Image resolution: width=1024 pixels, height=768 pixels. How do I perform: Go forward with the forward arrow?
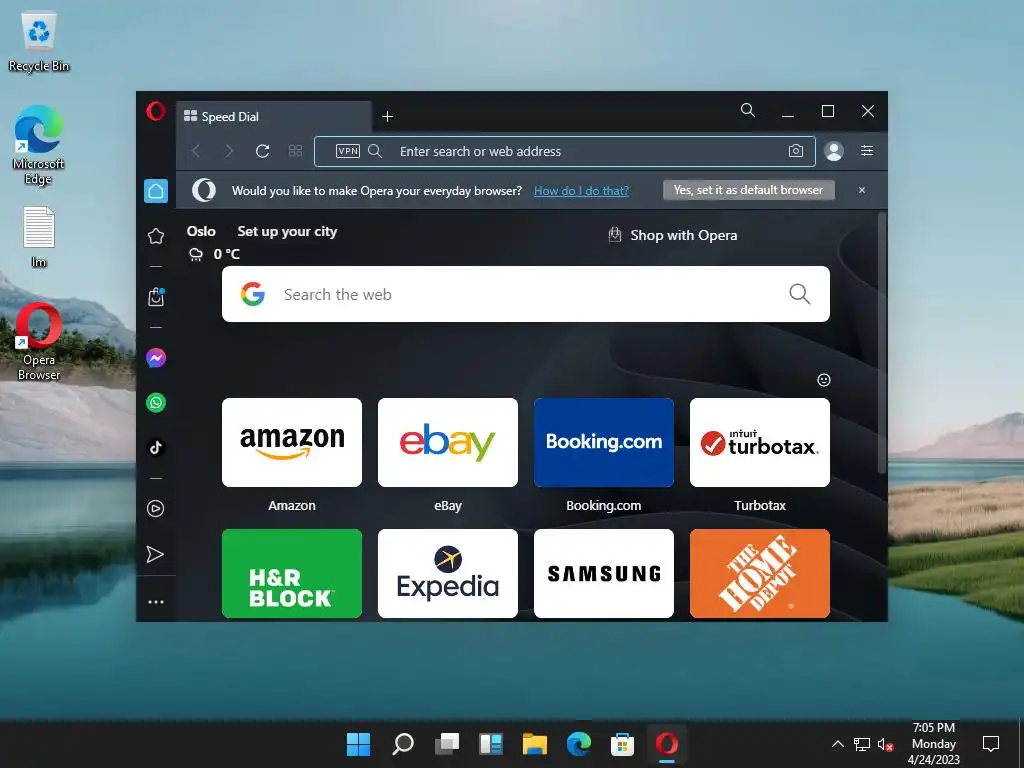click(x=229, y=152)
